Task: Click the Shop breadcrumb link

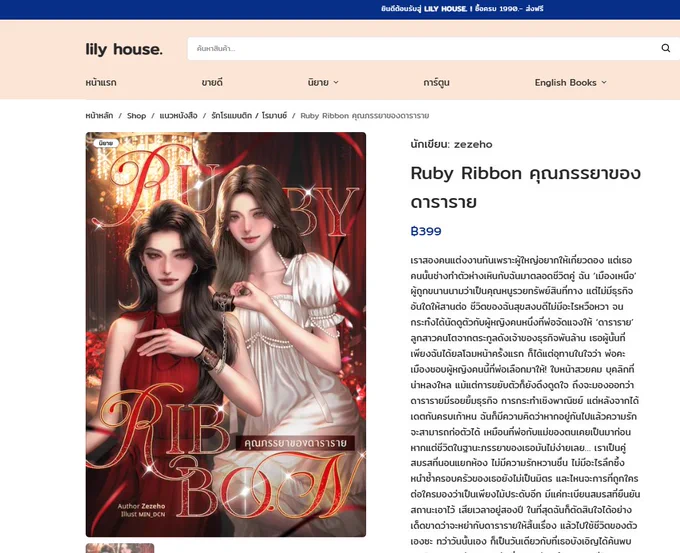Action: click(x=136, y=116)
